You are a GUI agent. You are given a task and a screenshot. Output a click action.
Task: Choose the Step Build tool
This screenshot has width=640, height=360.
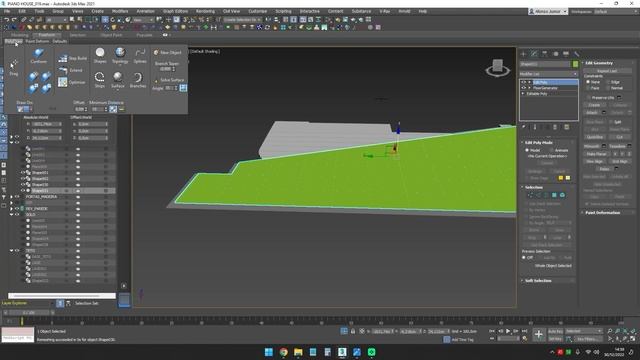72,58
